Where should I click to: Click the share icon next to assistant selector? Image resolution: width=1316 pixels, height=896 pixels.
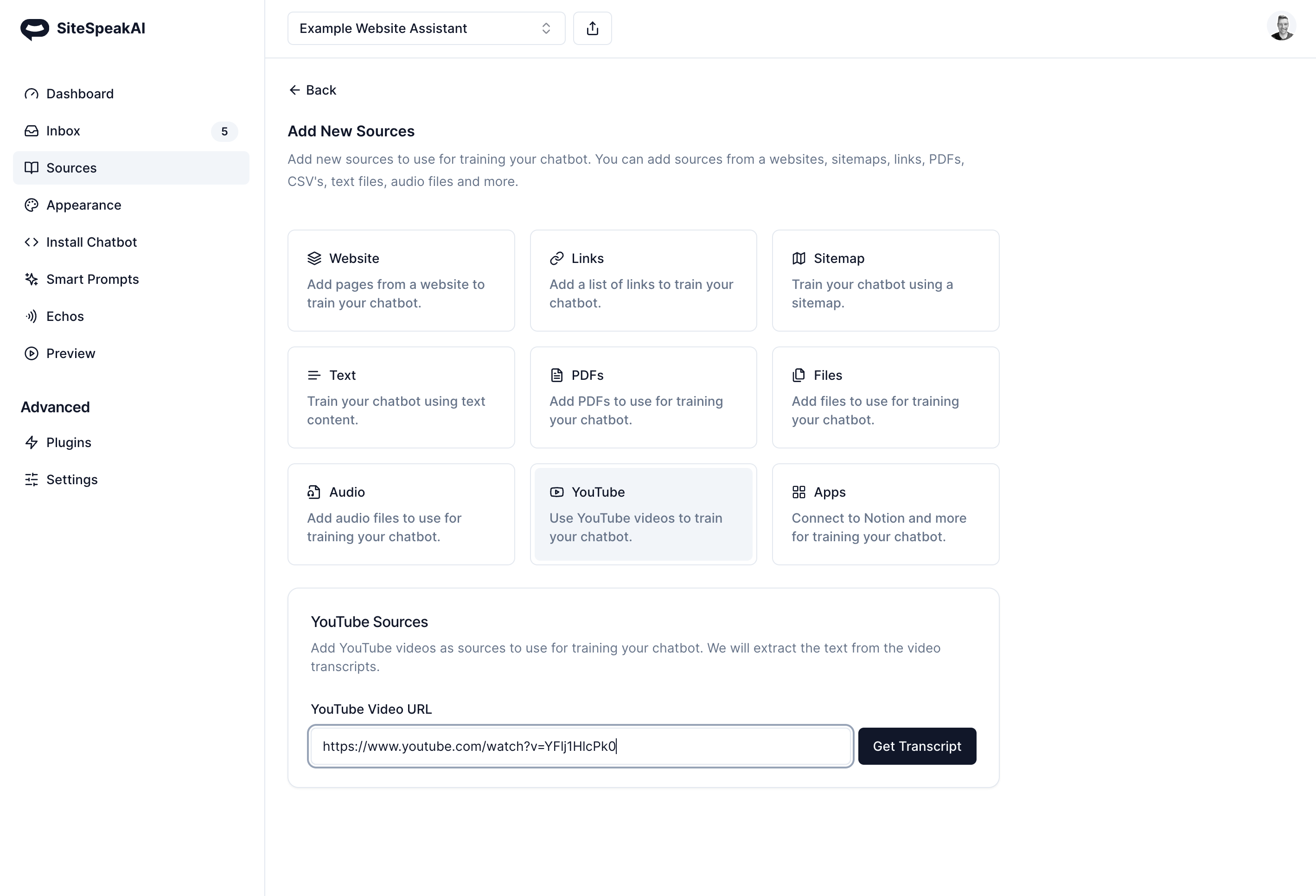[x=592, y=28]
